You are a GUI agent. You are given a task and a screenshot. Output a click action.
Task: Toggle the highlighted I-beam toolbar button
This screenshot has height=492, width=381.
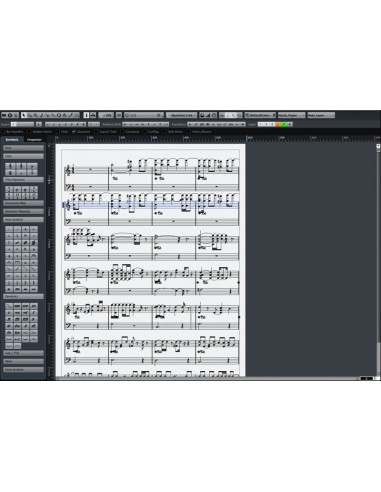[86, 115]
